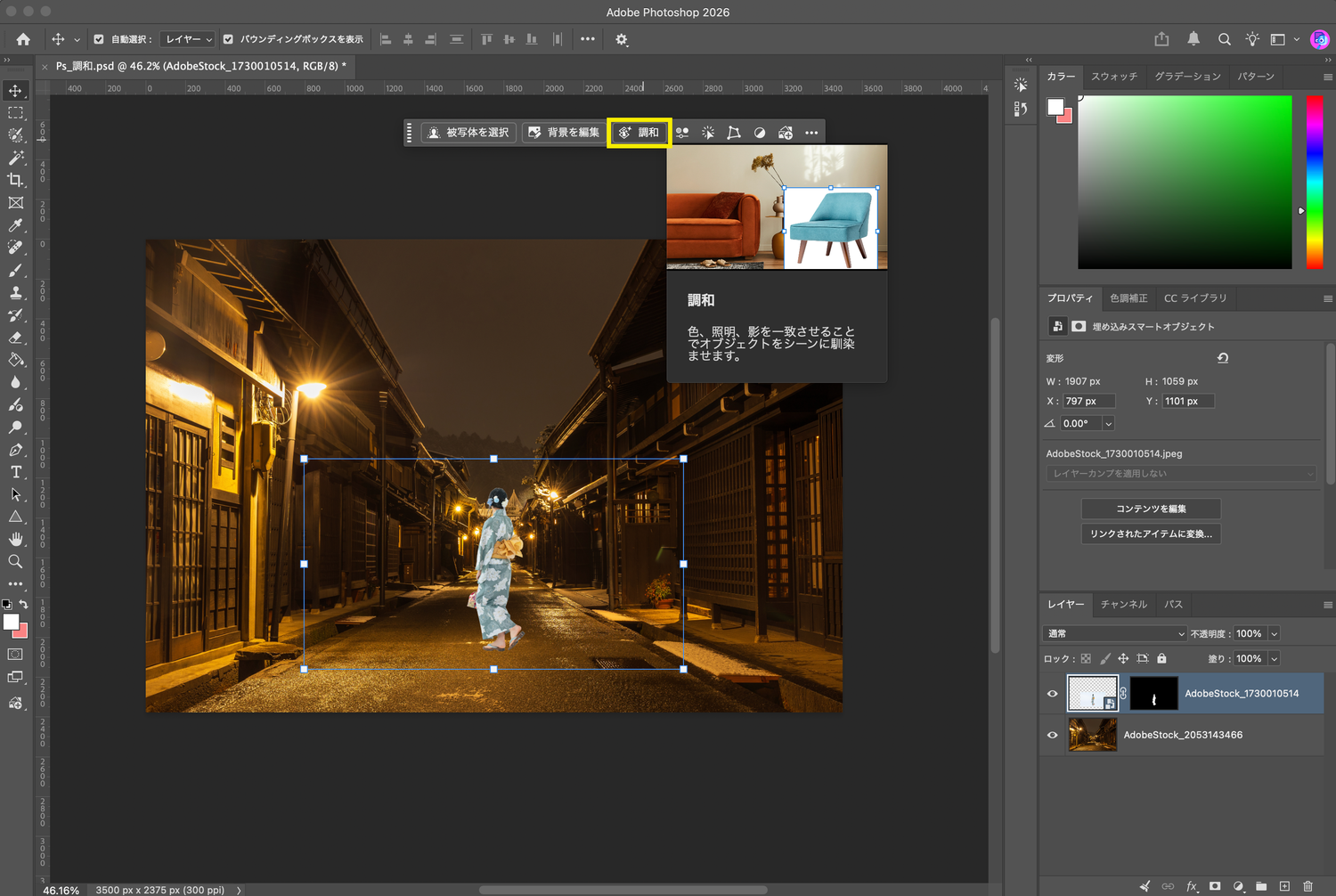Image resolution: width=1336 pixels, height=896 pixels.
Task: Click the trash icon to delete layer
Action: pyautogui.click(x=1307, y=886)
